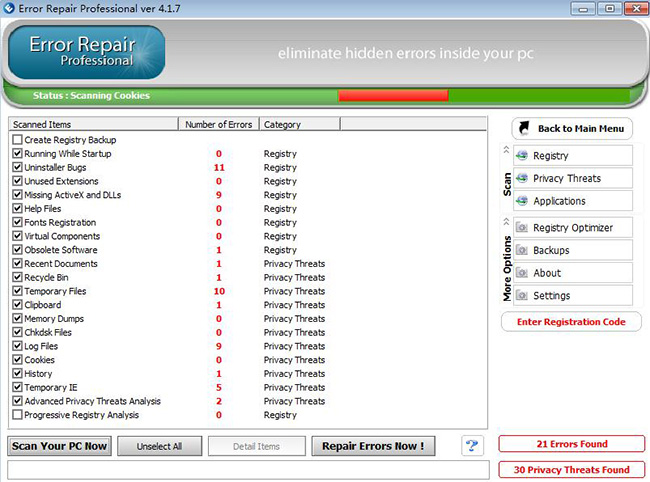Click the 10 errors for Temporary Files

[219, 291]
